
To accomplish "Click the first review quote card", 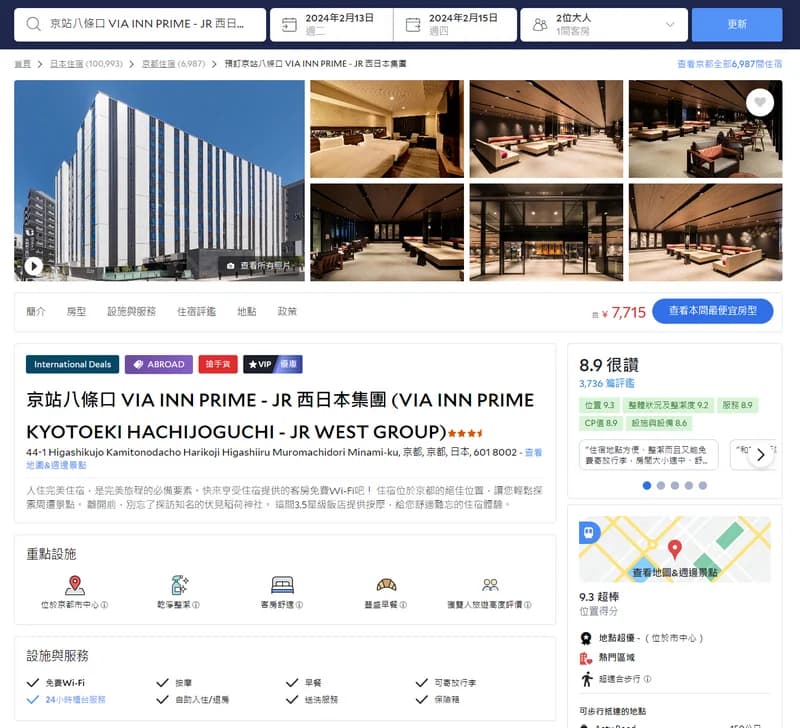I will pos(648,455).
